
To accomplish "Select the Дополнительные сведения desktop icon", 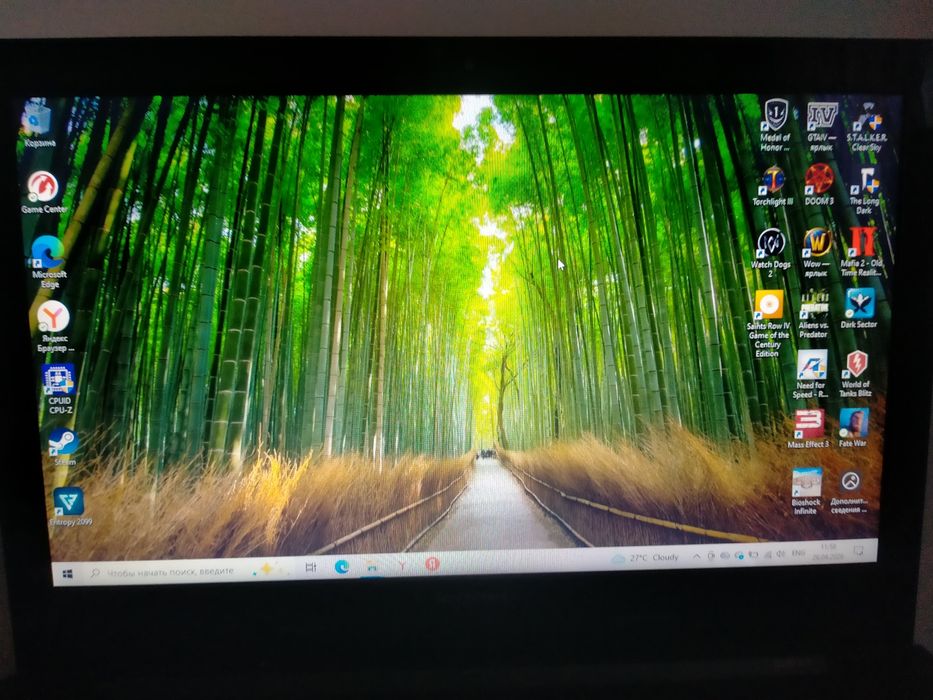I will point(850,491).
